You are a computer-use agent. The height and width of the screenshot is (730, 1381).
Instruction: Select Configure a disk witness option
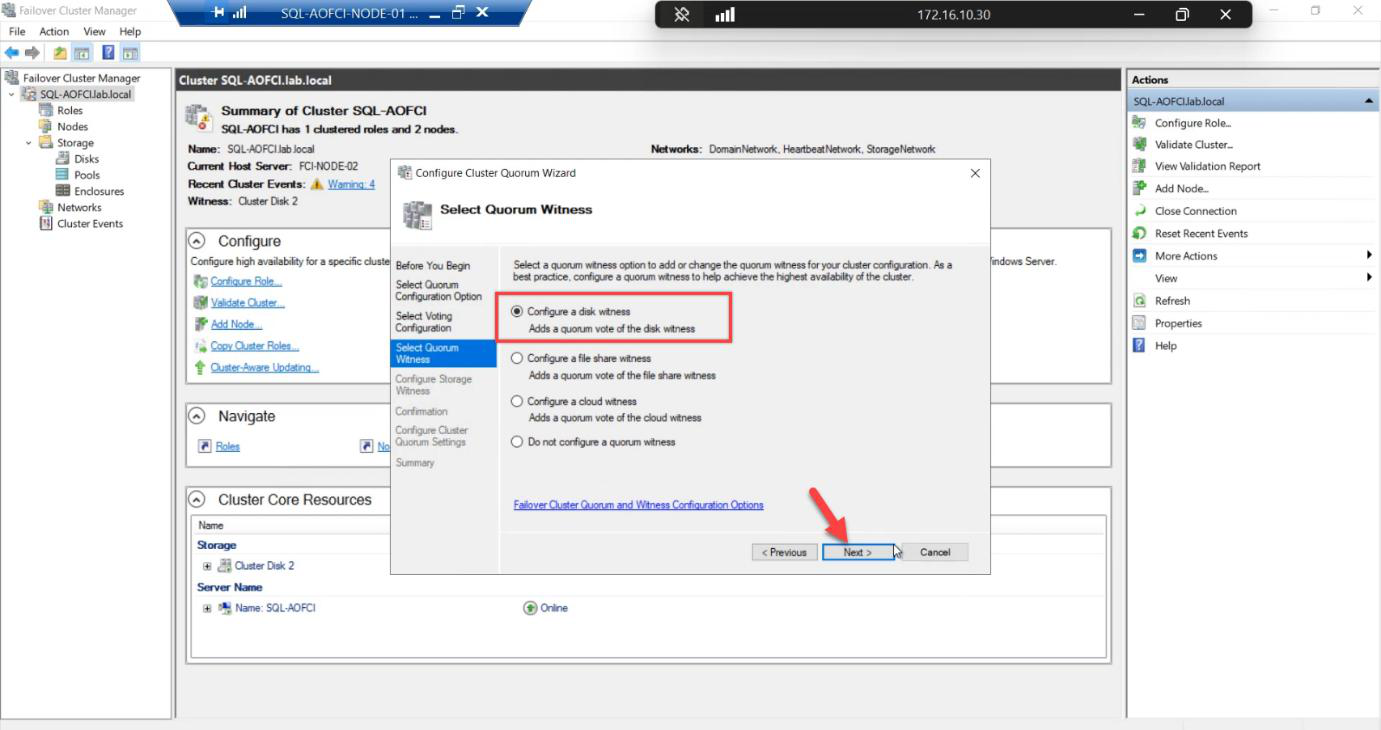pyautogui.click(x=517, y=312)
